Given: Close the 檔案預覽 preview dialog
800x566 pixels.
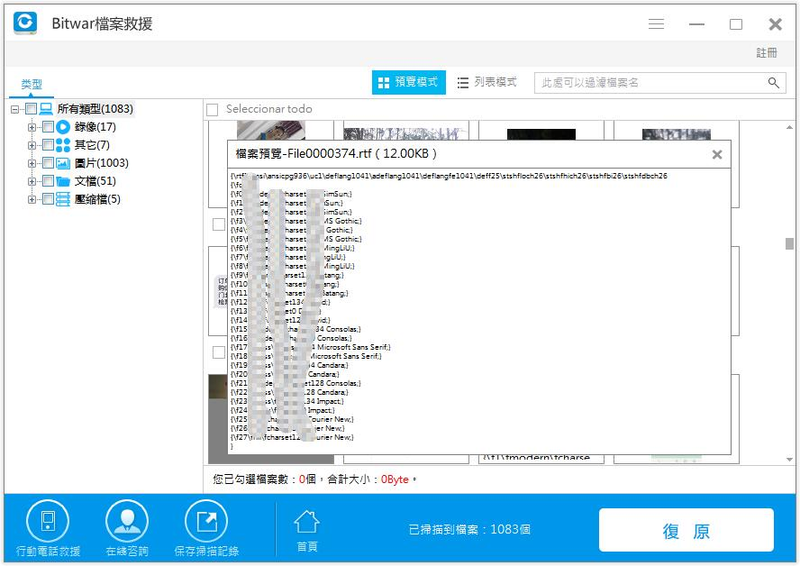Looking at the screenshot, I should 717,154.
